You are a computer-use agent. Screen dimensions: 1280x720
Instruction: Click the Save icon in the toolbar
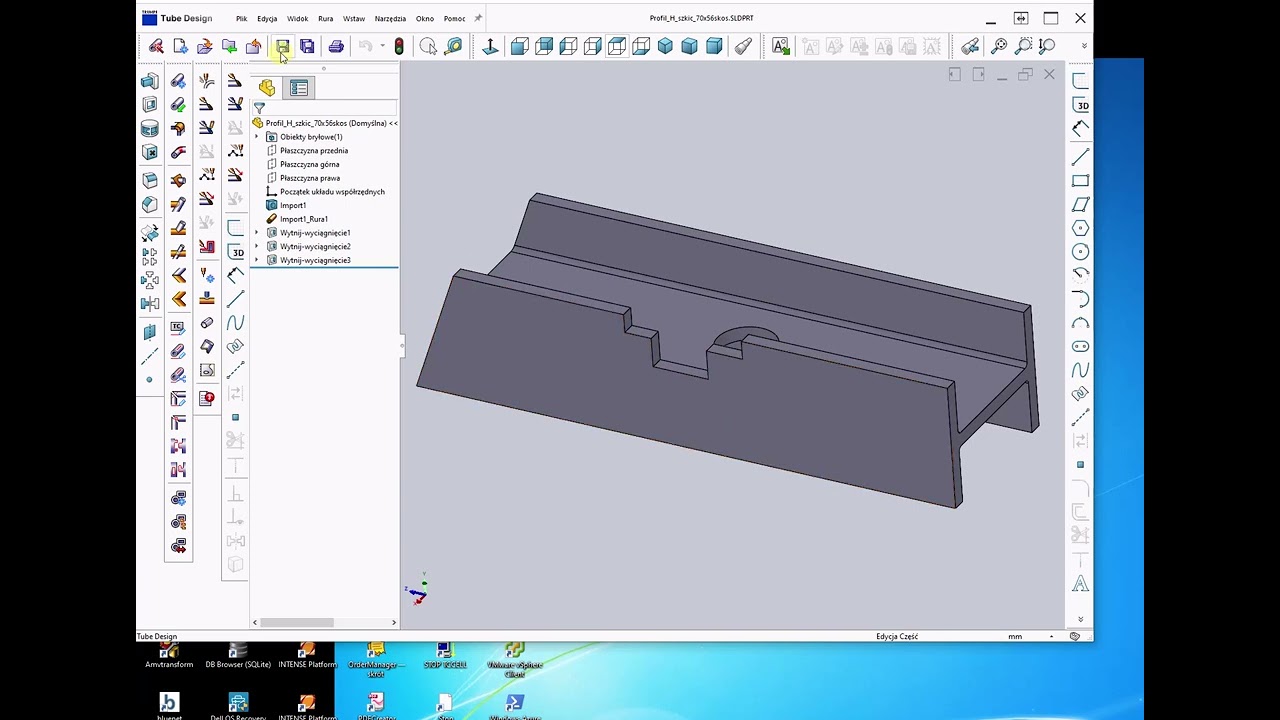(283, 46)
